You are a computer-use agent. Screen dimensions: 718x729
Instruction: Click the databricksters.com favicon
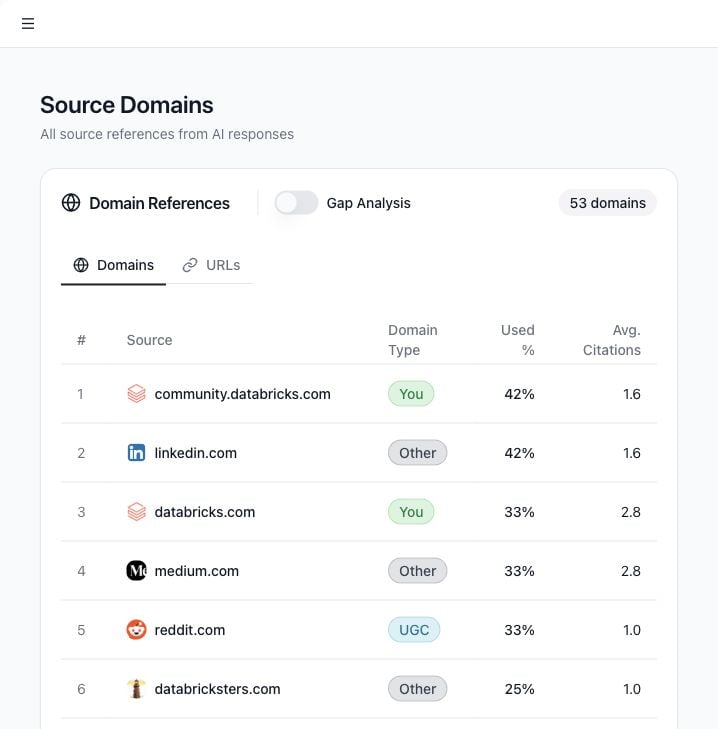pos(136,689)
